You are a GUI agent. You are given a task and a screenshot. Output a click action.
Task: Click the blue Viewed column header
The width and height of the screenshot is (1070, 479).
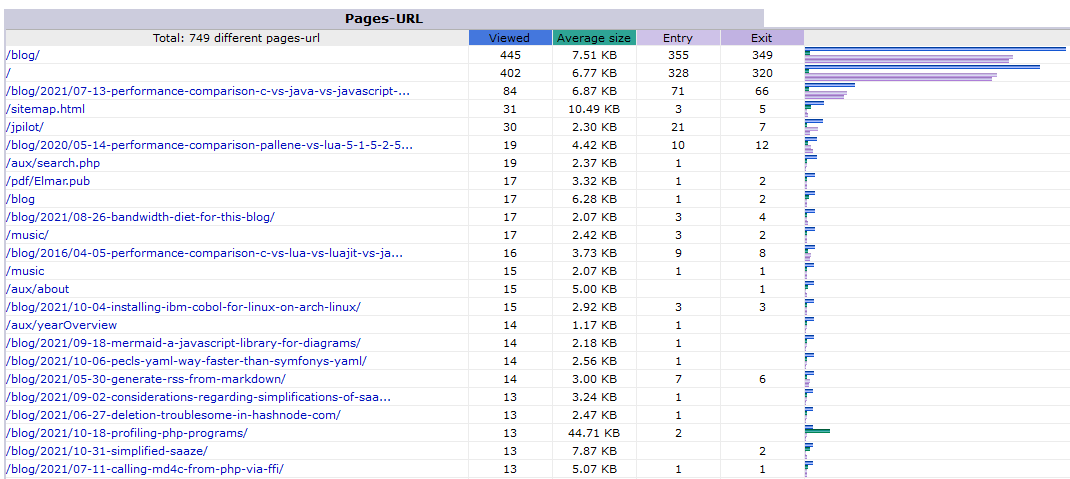point(510,38)
